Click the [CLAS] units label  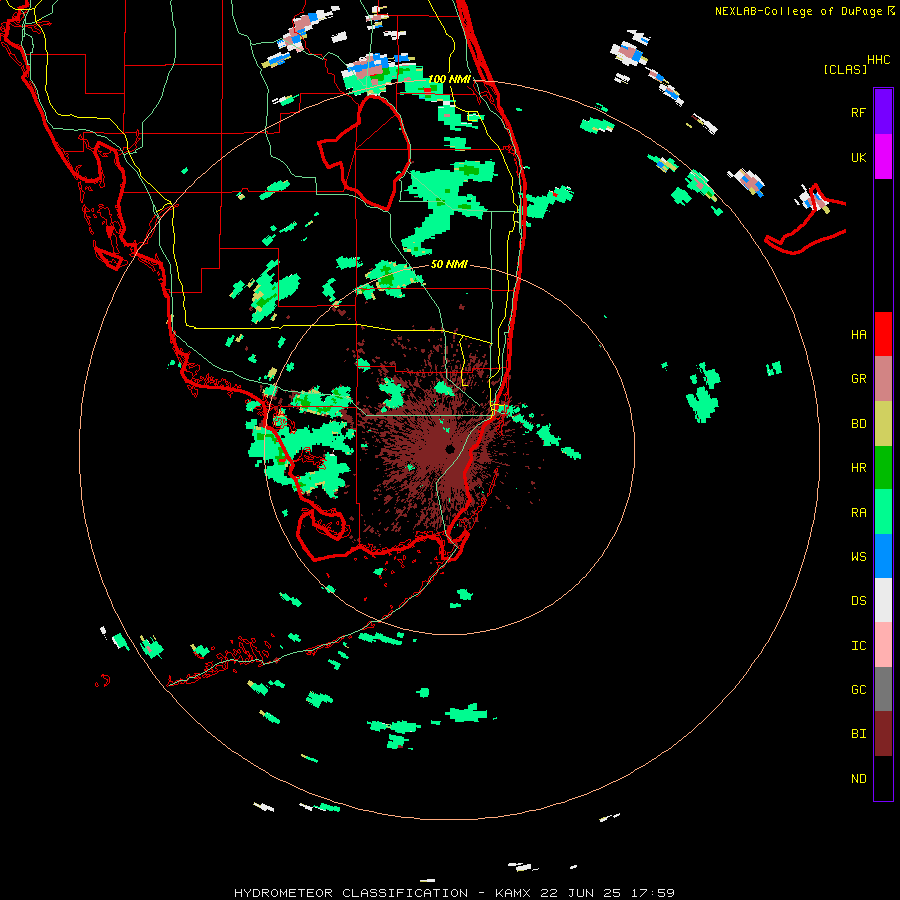coord(845,69)
